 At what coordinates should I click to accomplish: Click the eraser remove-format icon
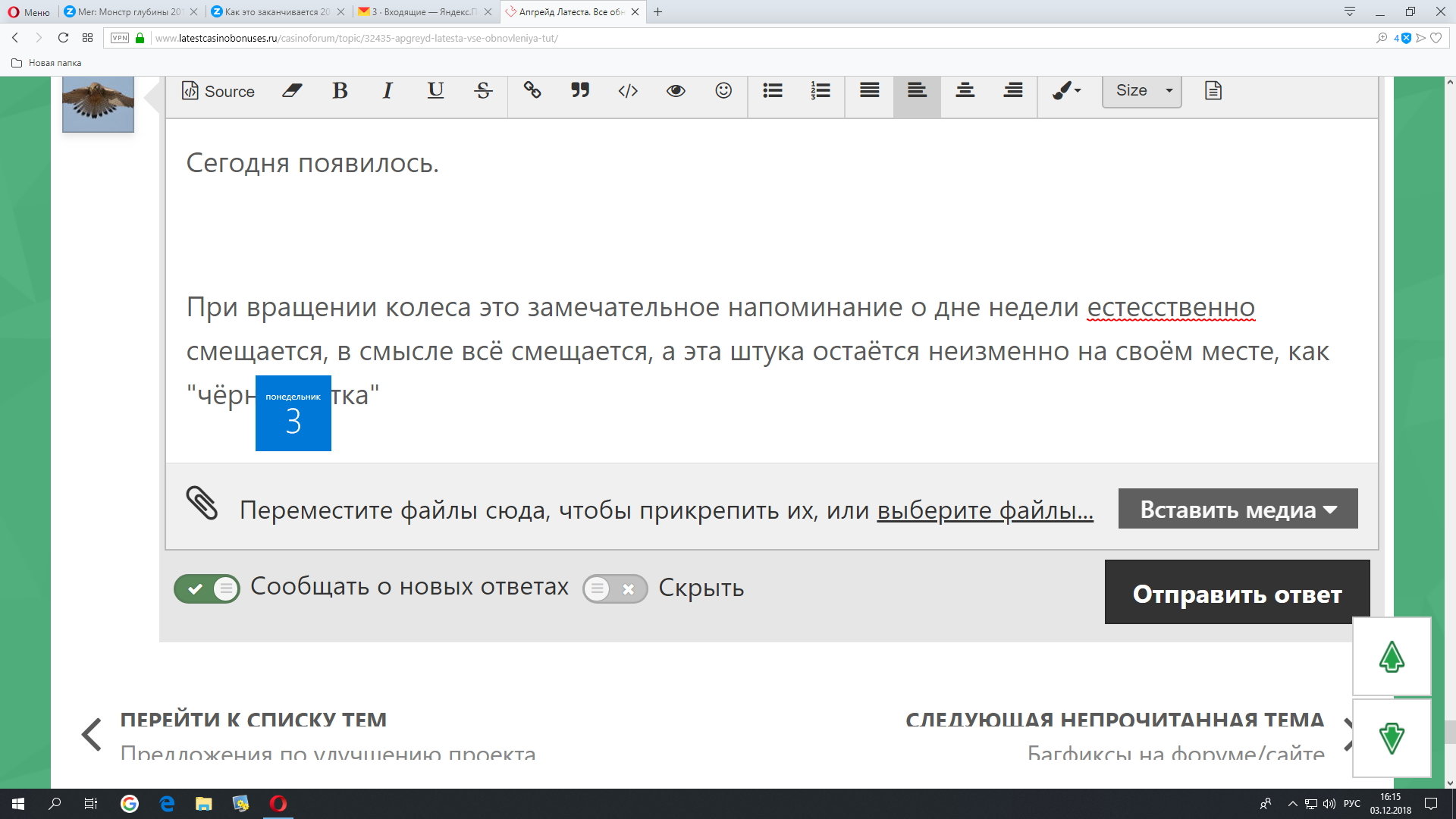292,91
